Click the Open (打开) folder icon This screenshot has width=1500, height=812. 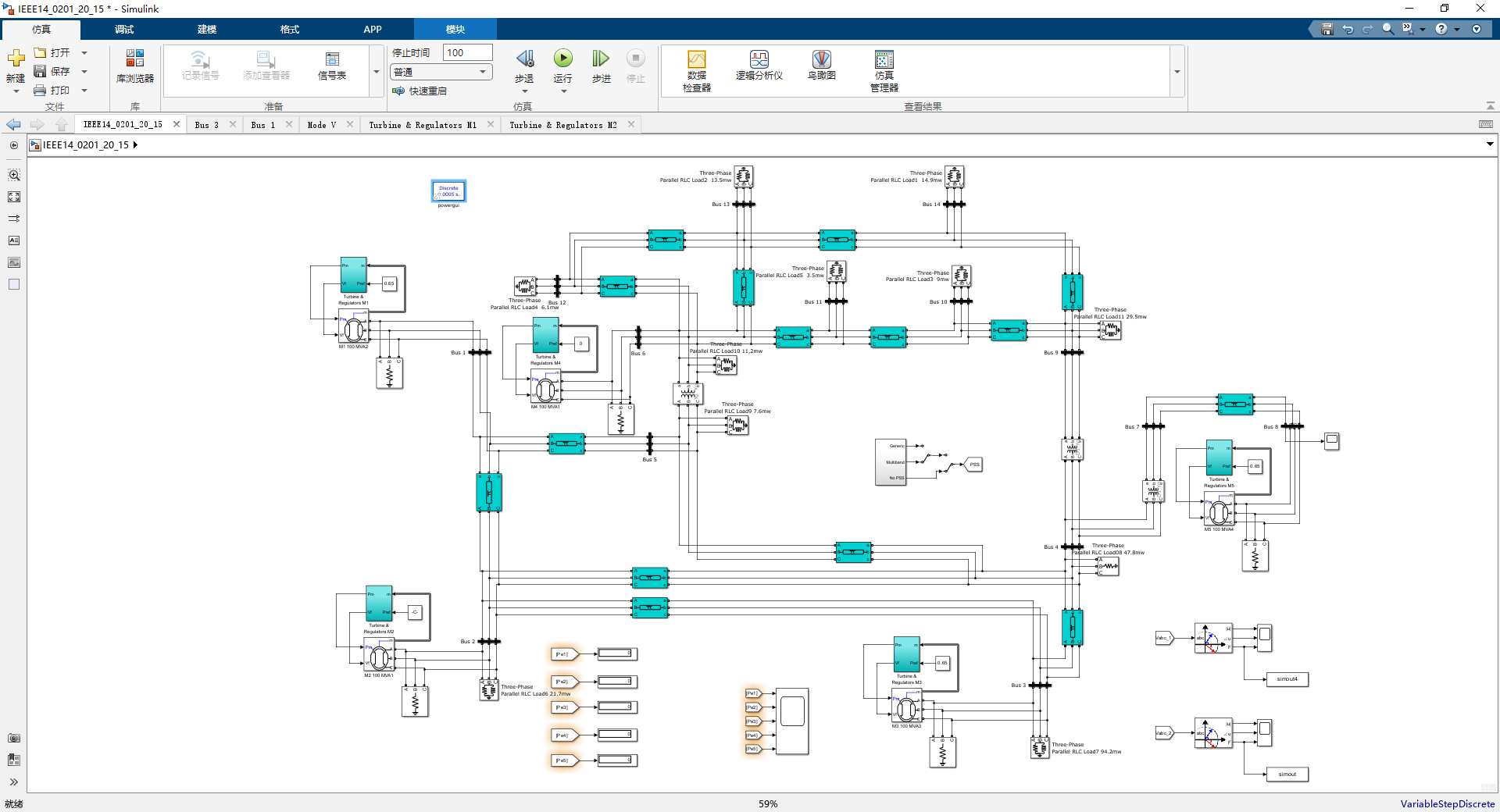(41, 52)
